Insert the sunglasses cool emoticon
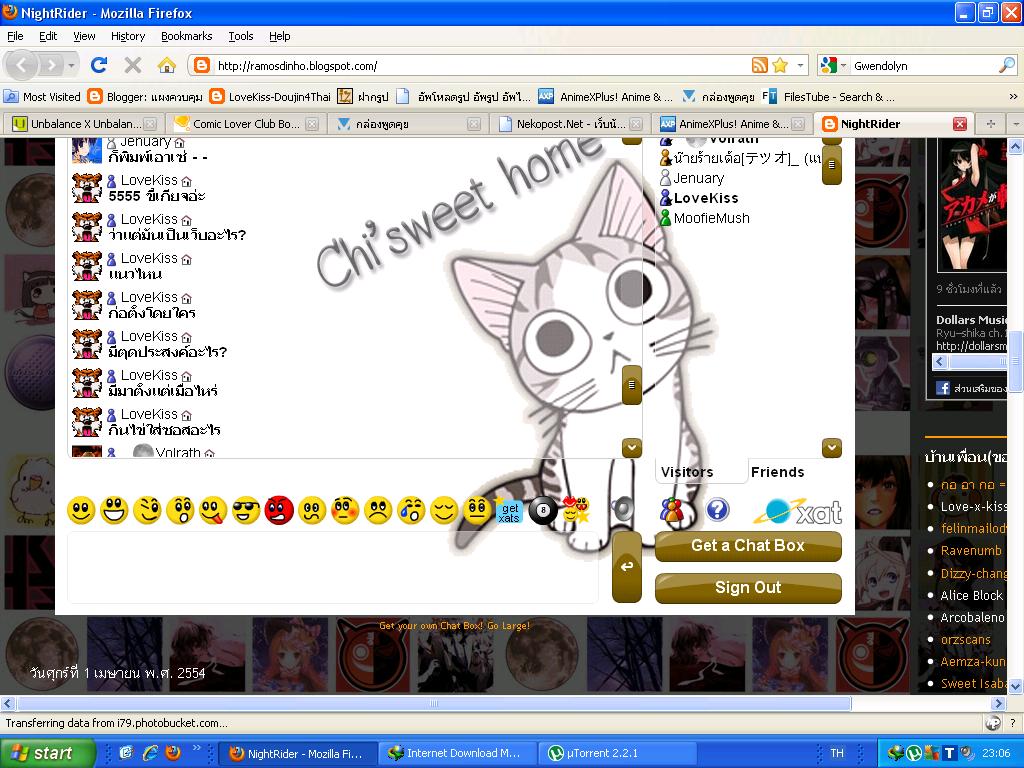1024x768 pixels. tap(246, 510)
